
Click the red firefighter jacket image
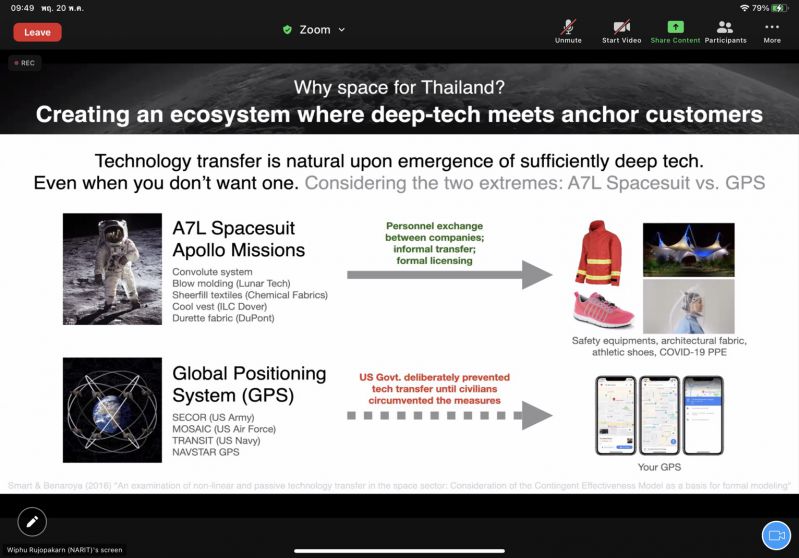(x=599, y=253)
